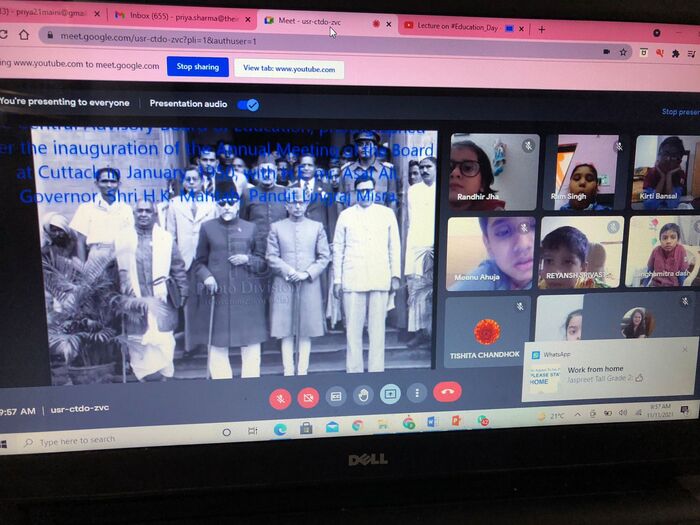This screenshot has width=700, height=525.
Task: Open Mail app from taskbar
Action: [332, 427]
